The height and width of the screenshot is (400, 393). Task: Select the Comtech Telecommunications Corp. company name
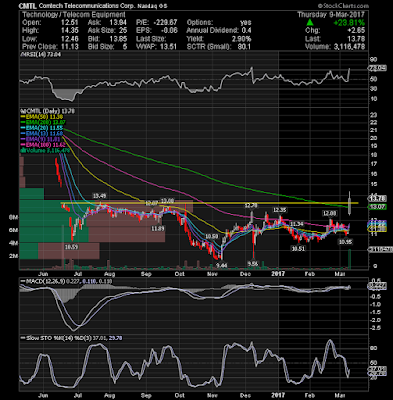[x=87, y=6]
